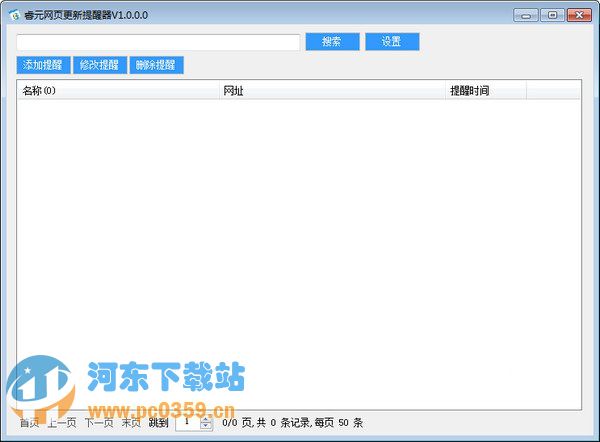Click the 跳到 jump-to label
This screenshot has width=600, height=442.
[x=158, y=423]
